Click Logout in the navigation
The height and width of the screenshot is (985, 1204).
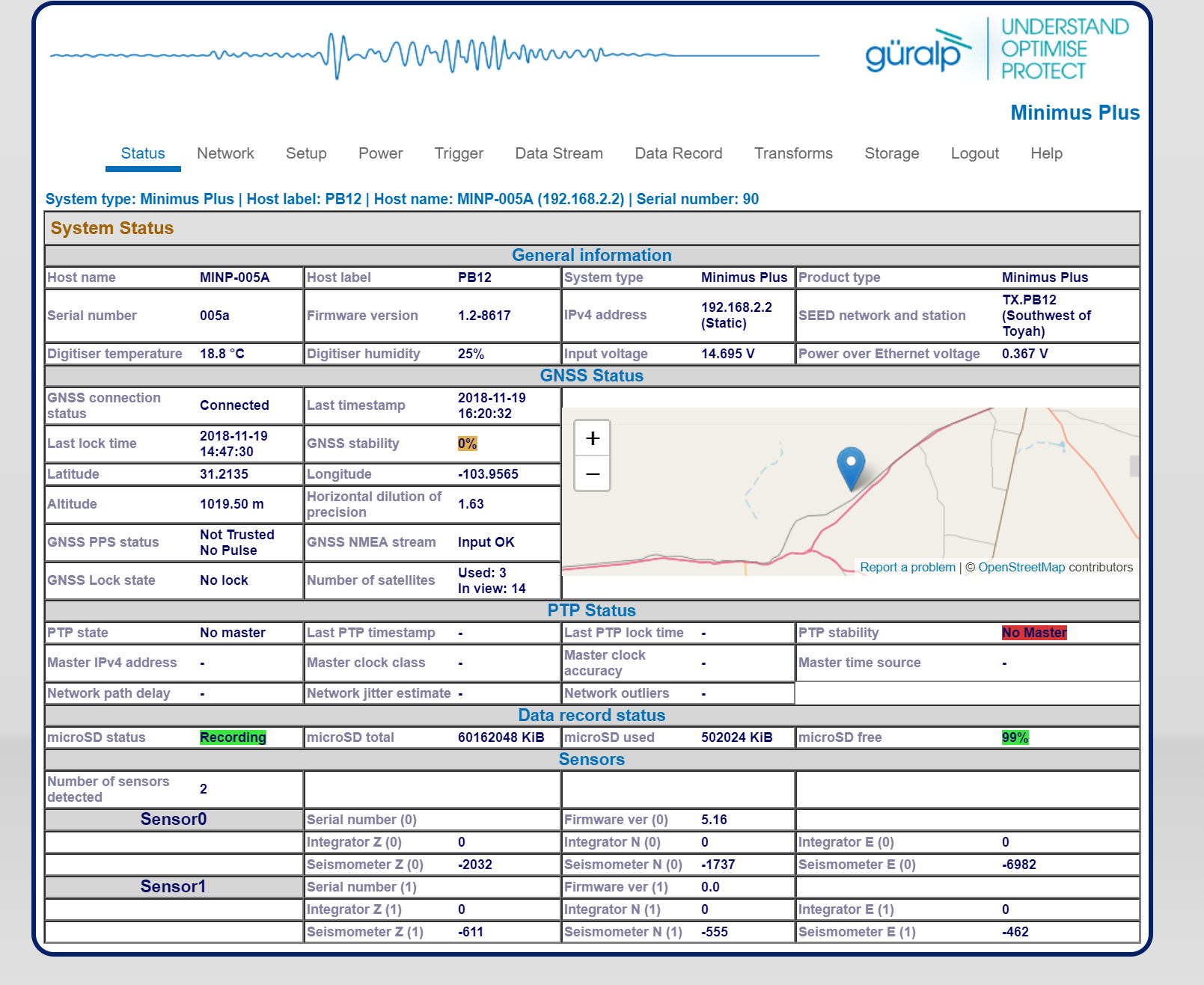(x=974, y=153)
